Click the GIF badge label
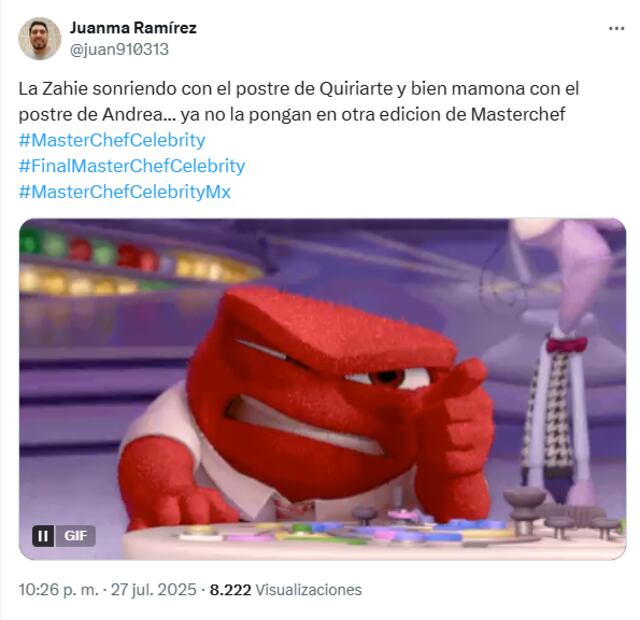This screenshot has height=620, width=640. (x=76, y=536)
